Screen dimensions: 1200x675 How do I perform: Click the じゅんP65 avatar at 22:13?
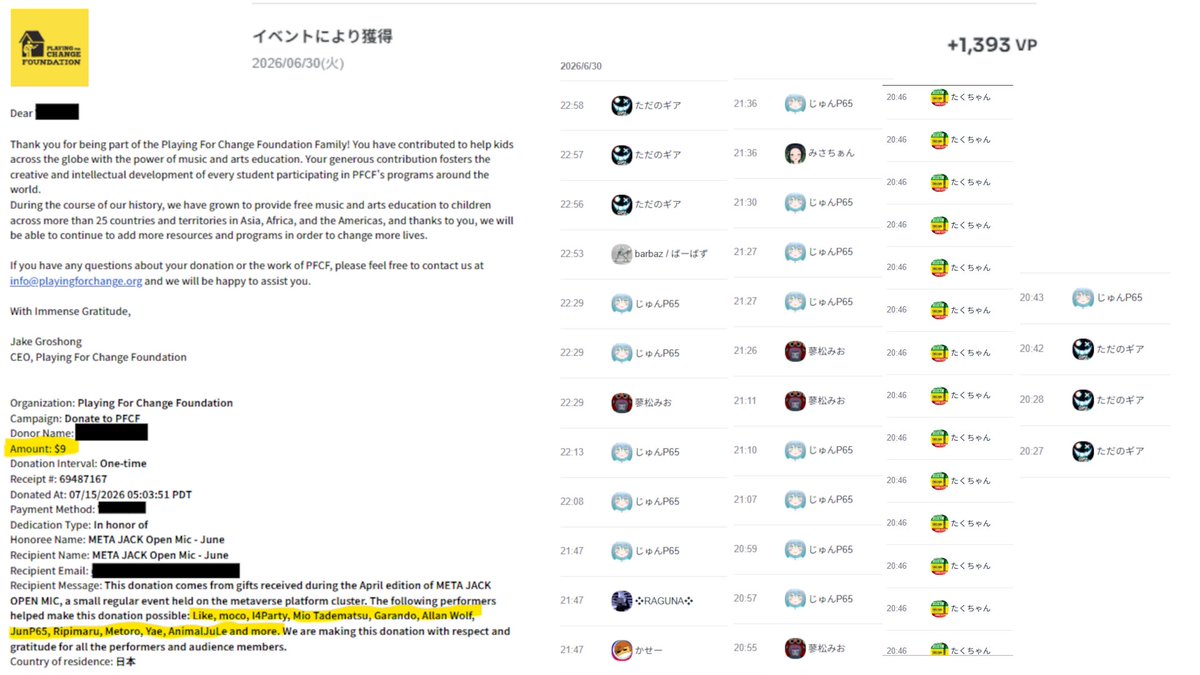tap(621, 452)
